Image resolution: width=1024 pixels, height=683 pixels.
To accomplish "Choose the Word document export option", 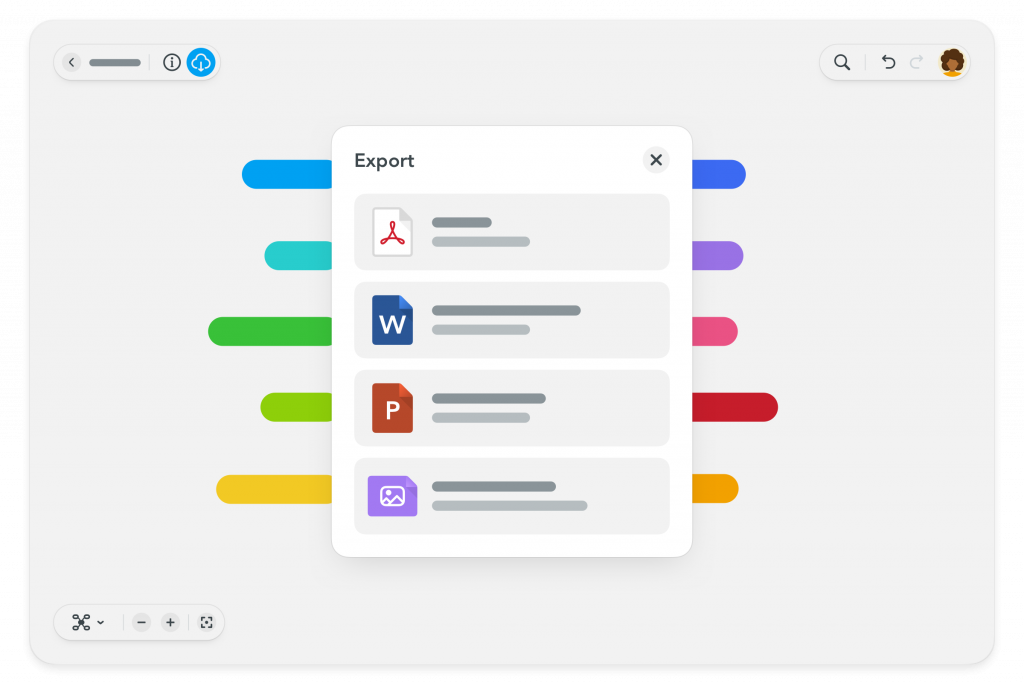I will pyautogui.click(x=512, y=320).
